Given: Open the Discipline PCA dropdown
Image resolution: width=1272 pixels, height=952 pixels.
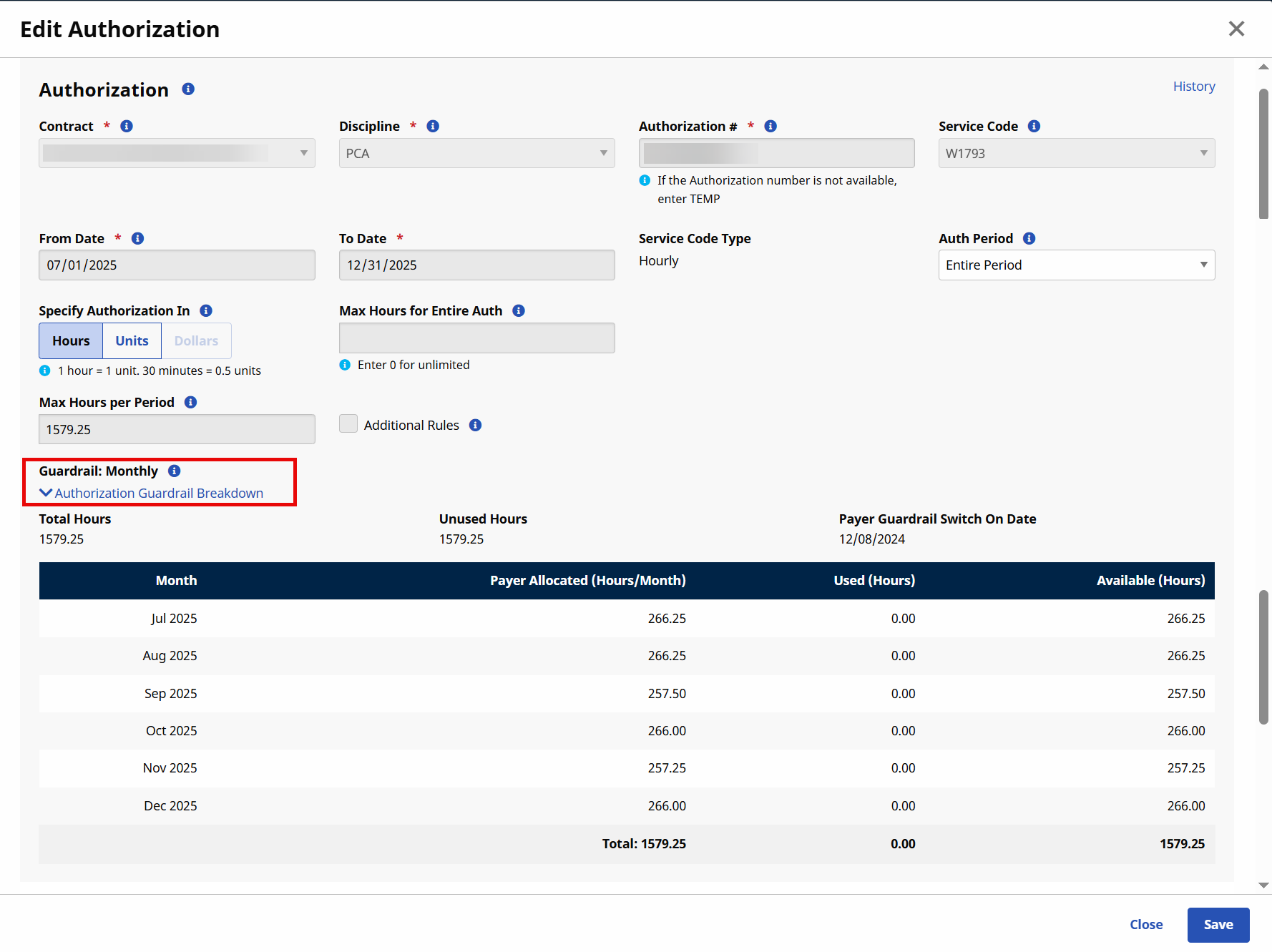Looking at the screenshot, I should [476, 154].
